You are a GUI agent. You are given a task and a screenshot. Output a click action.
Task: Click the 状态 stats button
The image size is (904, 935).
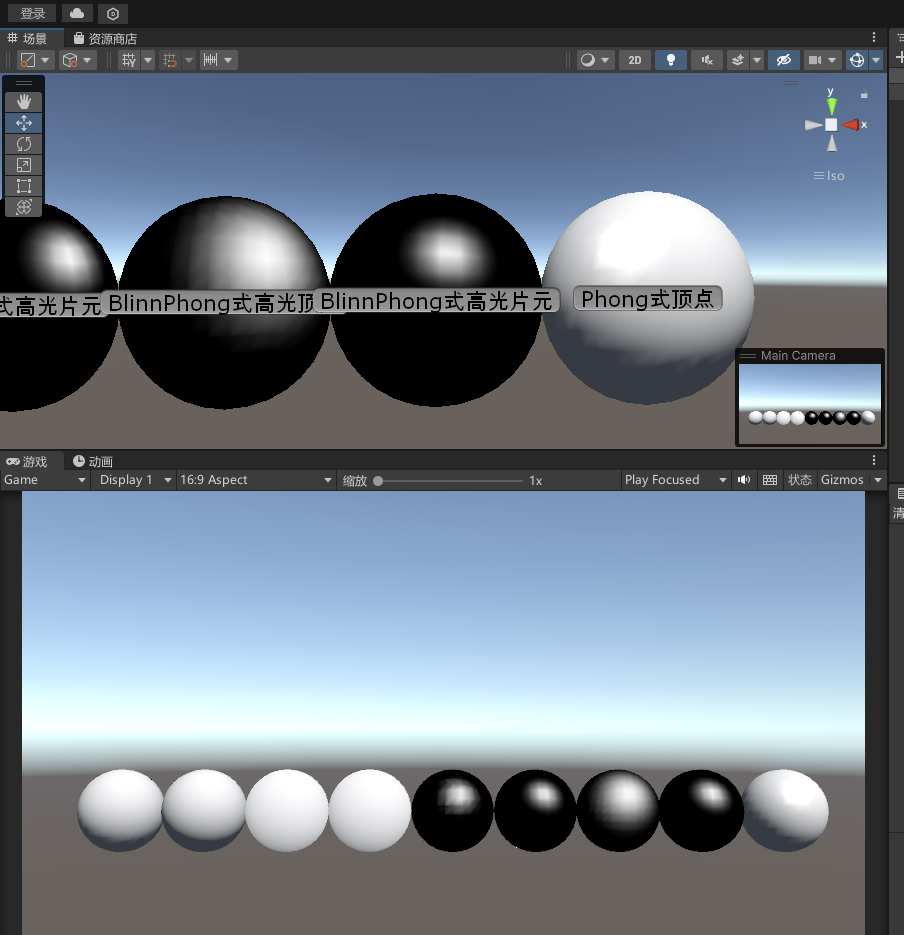pos(800,480)
